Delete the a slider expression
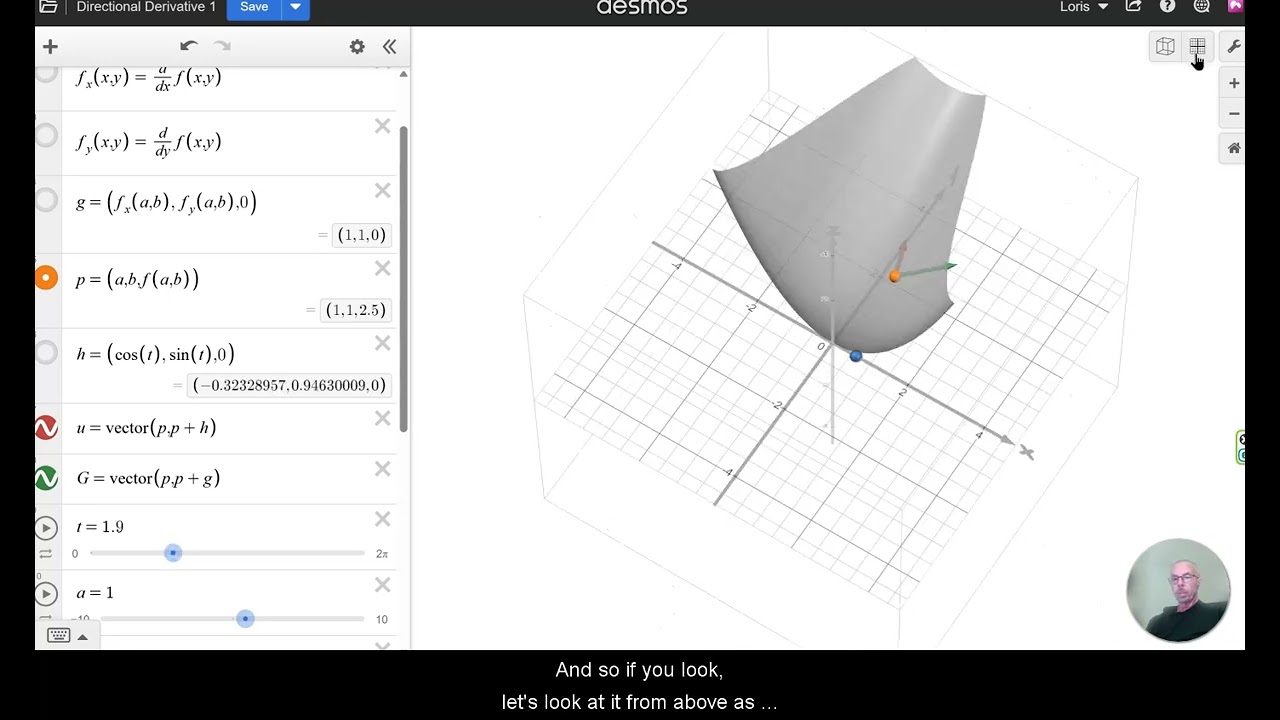 tap(383, 585)
